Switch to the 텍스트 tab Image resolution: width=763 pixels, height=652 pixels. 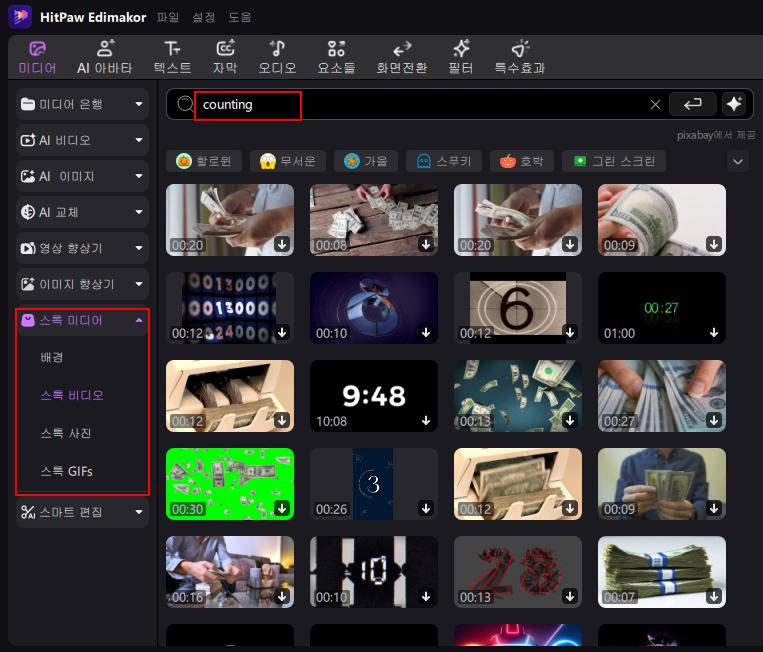pos(172,57)
